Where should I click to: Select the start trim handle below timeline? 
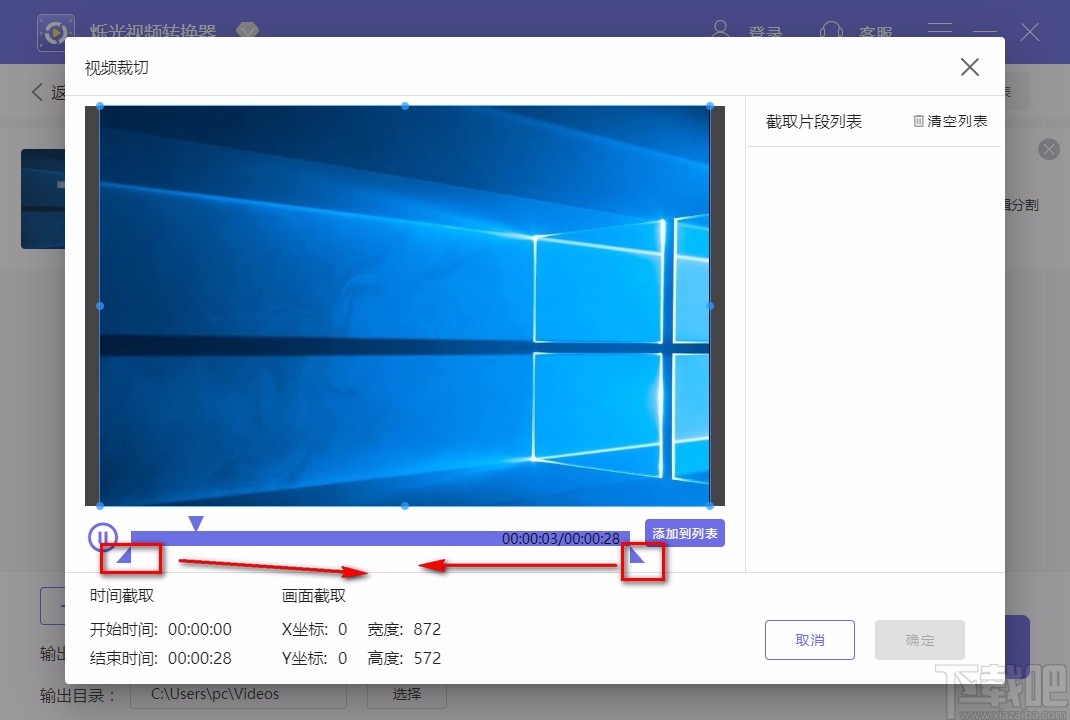click(x=124, y=556)
